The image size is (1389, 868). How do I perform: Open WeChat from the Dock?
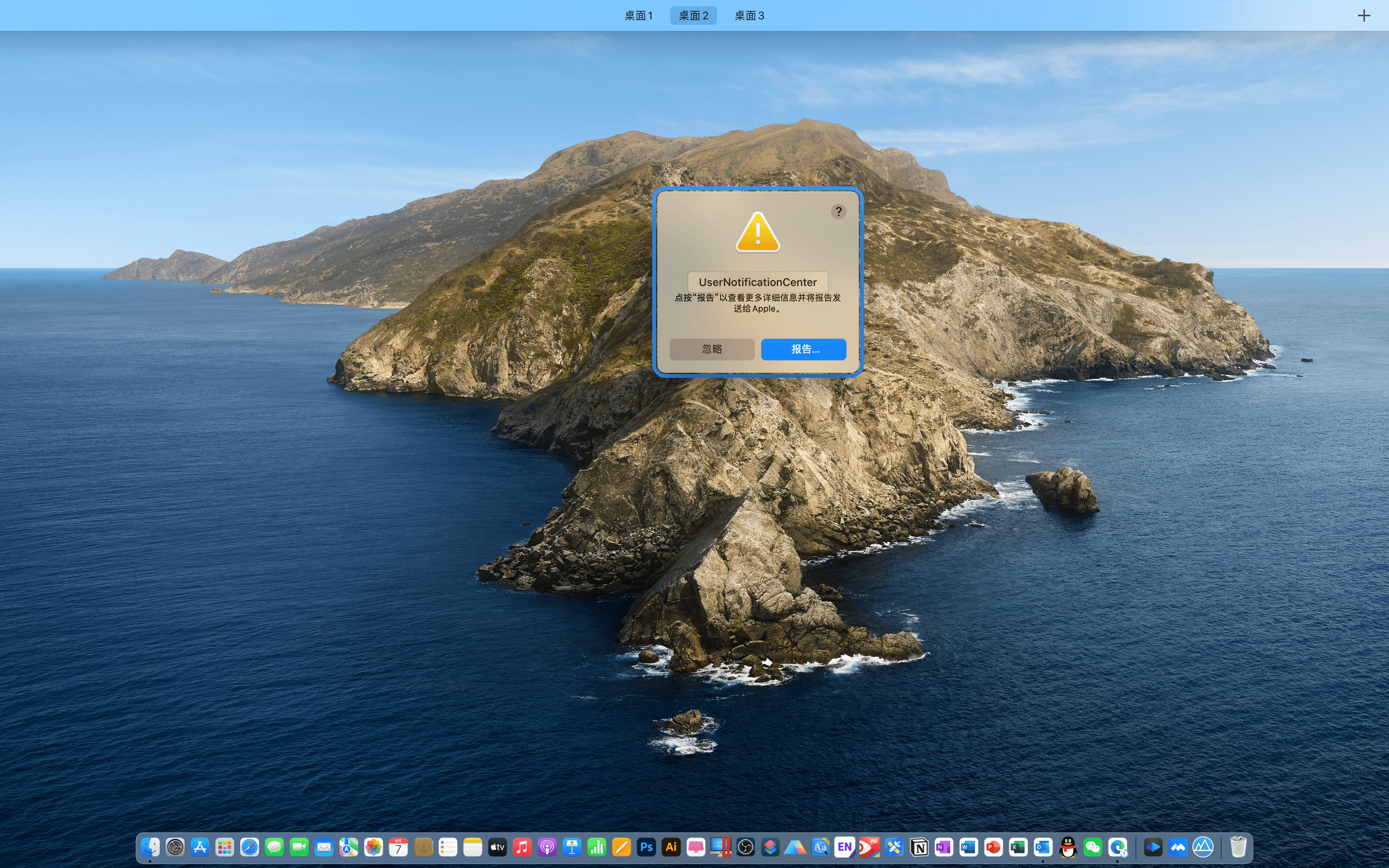coord(1093,847)
